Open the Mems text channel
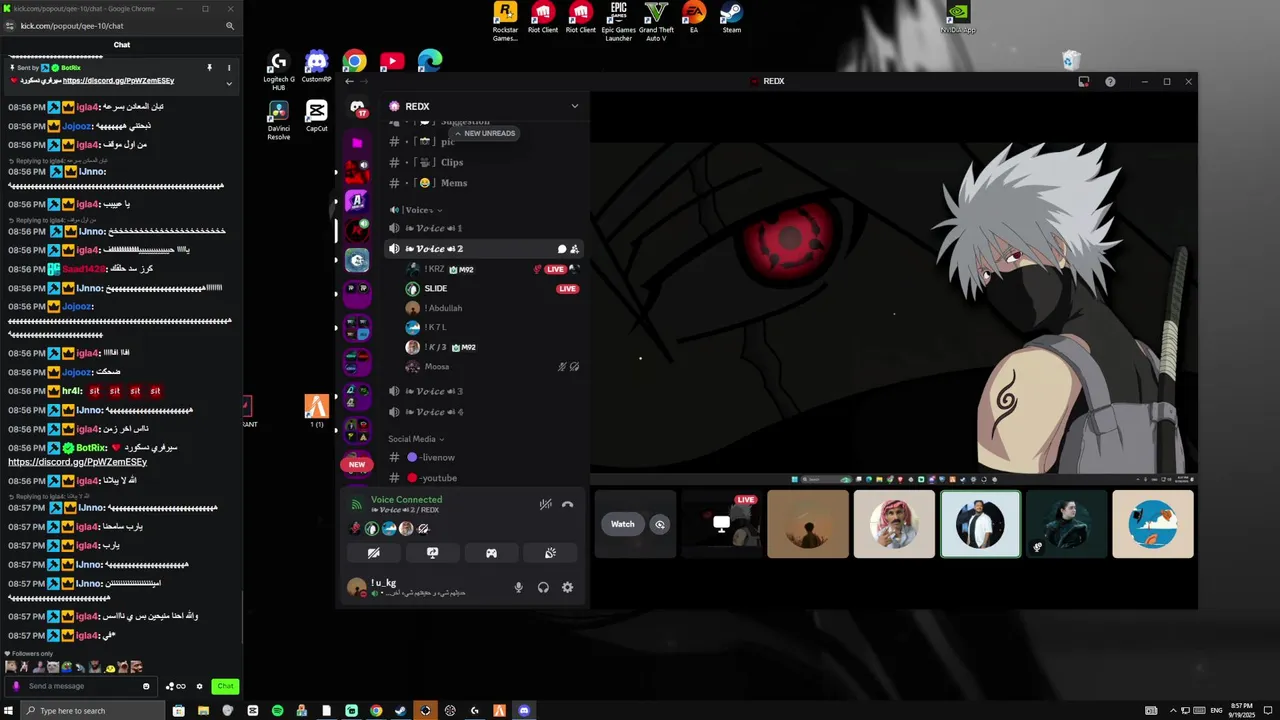Screen dimensions: 1280x720 point(485,183)
